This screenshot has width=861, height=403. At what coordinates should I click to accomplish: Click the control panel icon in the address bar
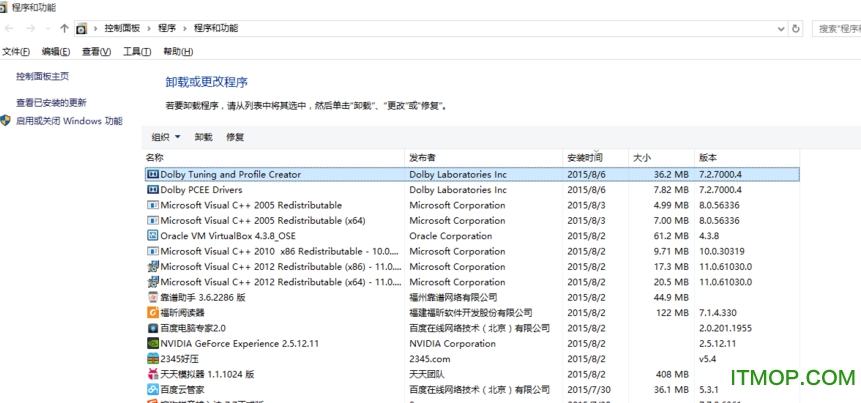(x=82, y=29)
